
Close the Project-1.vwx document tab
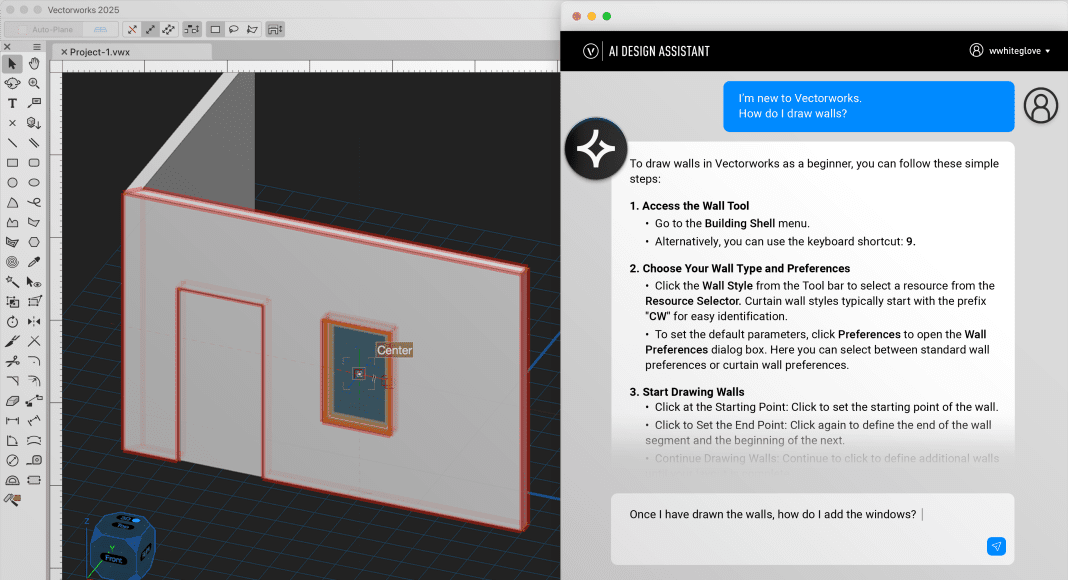tap(65, 52)
